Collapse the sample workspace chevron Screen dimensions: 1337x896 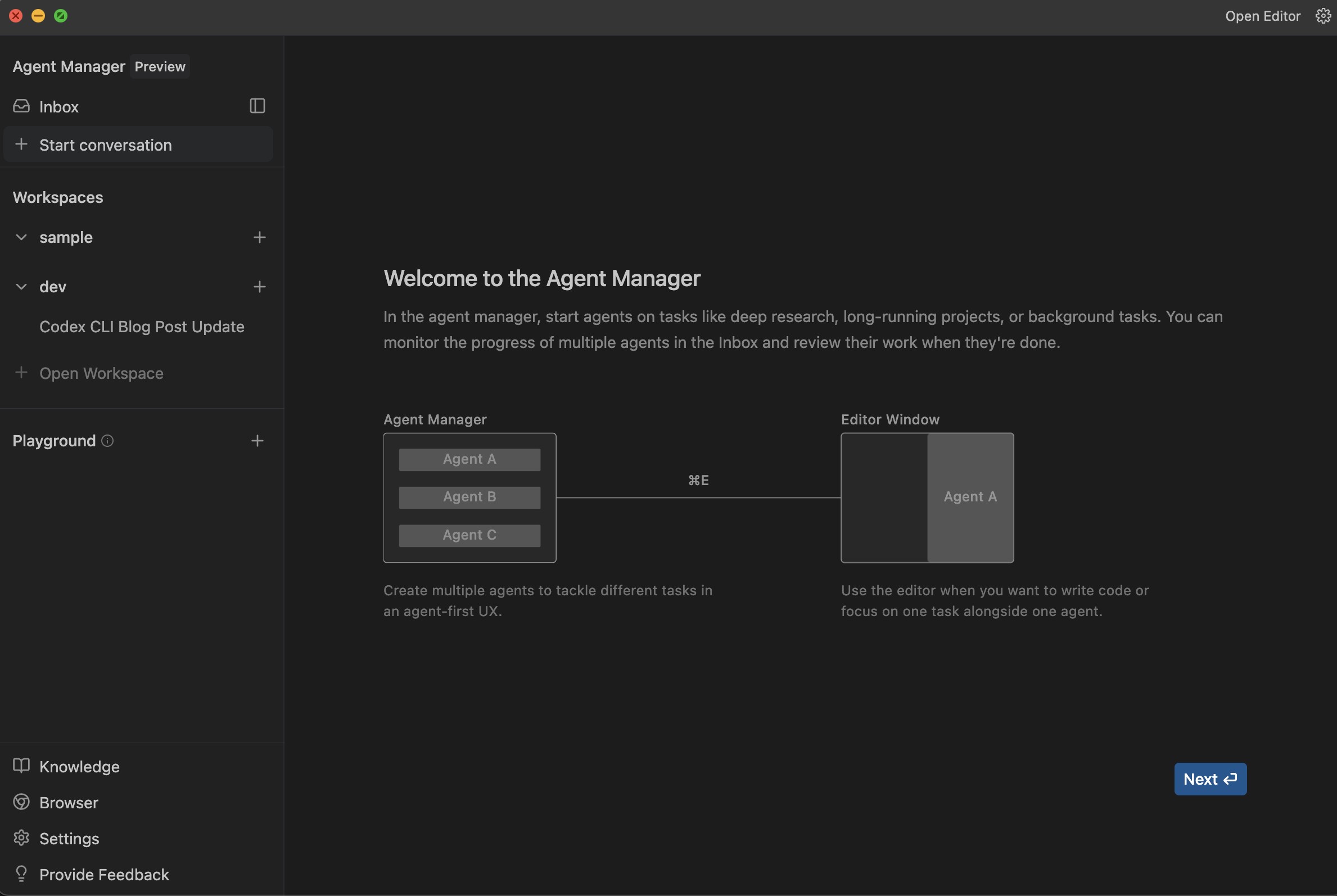pyautogui.click(x=21, y=237)
